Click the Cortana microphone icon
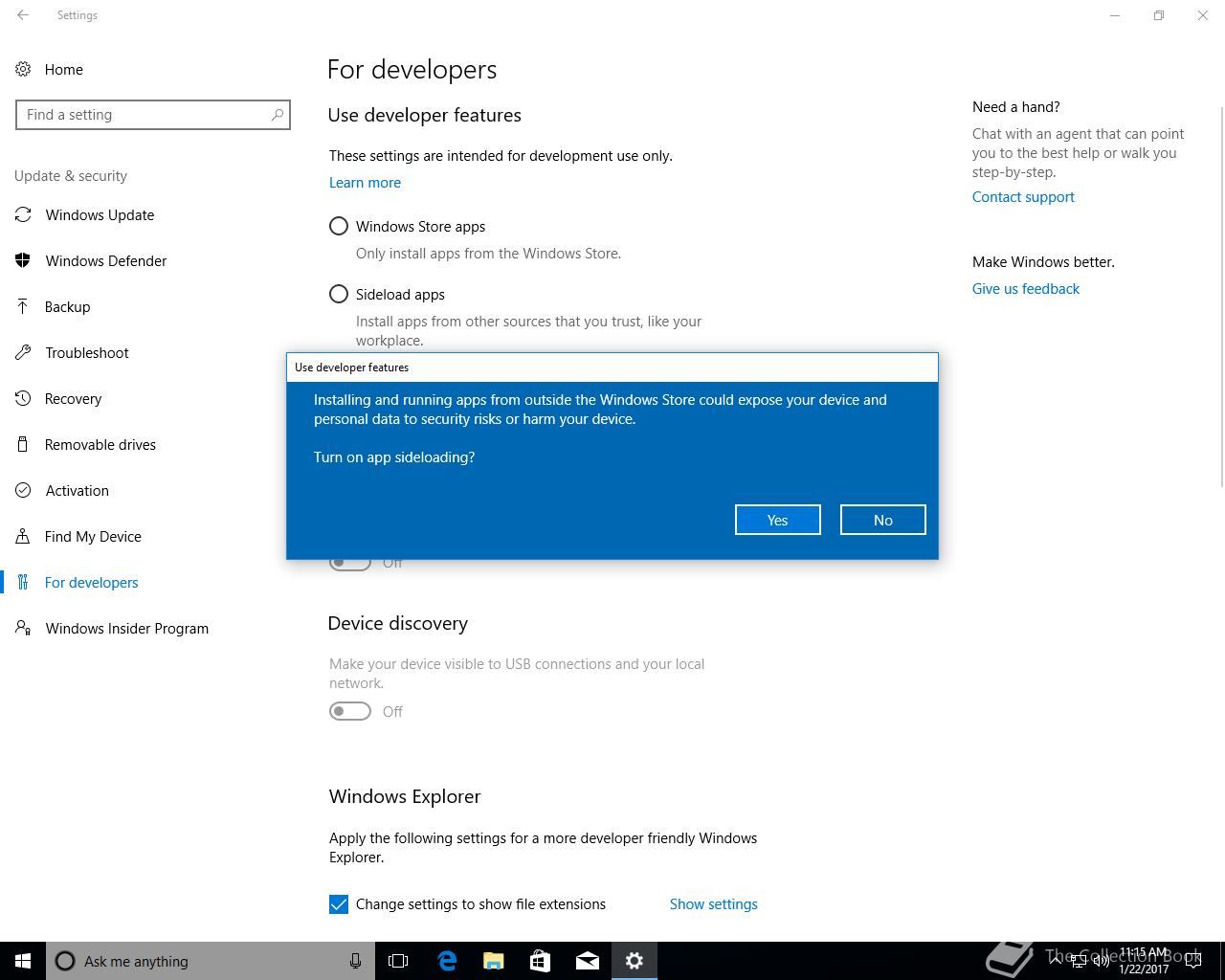 [x=355, y=961]
